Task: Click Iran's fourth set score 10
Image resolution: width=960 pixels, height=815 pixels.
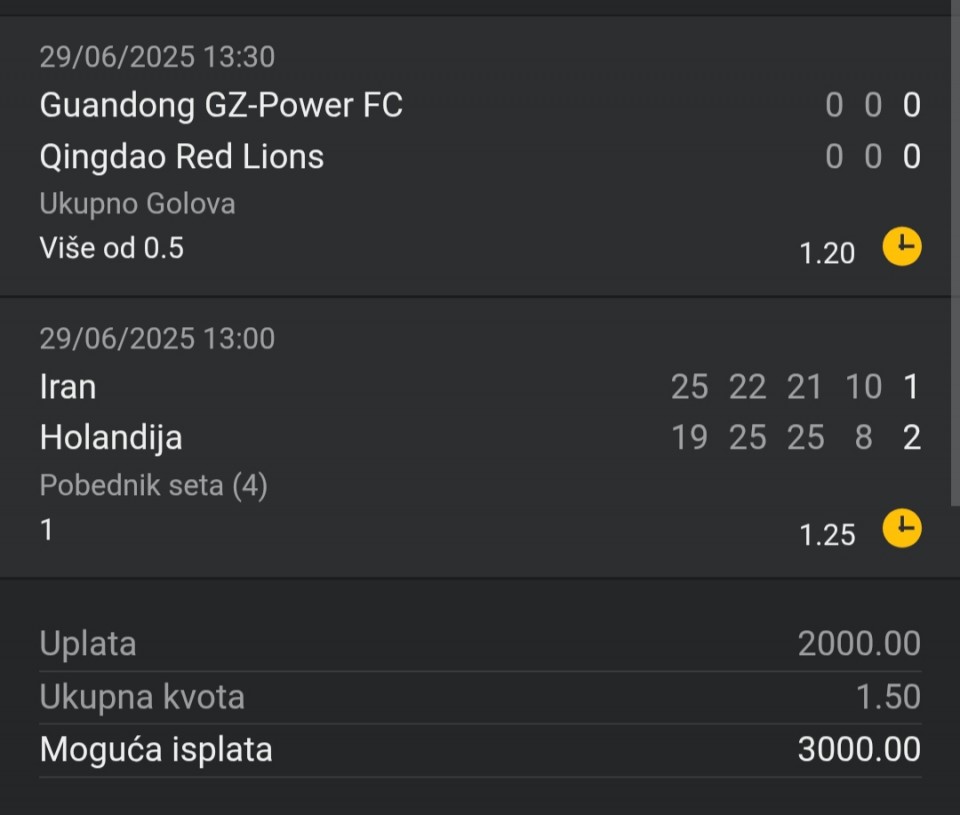Action: pyautogui.click(x=863, y=387)
